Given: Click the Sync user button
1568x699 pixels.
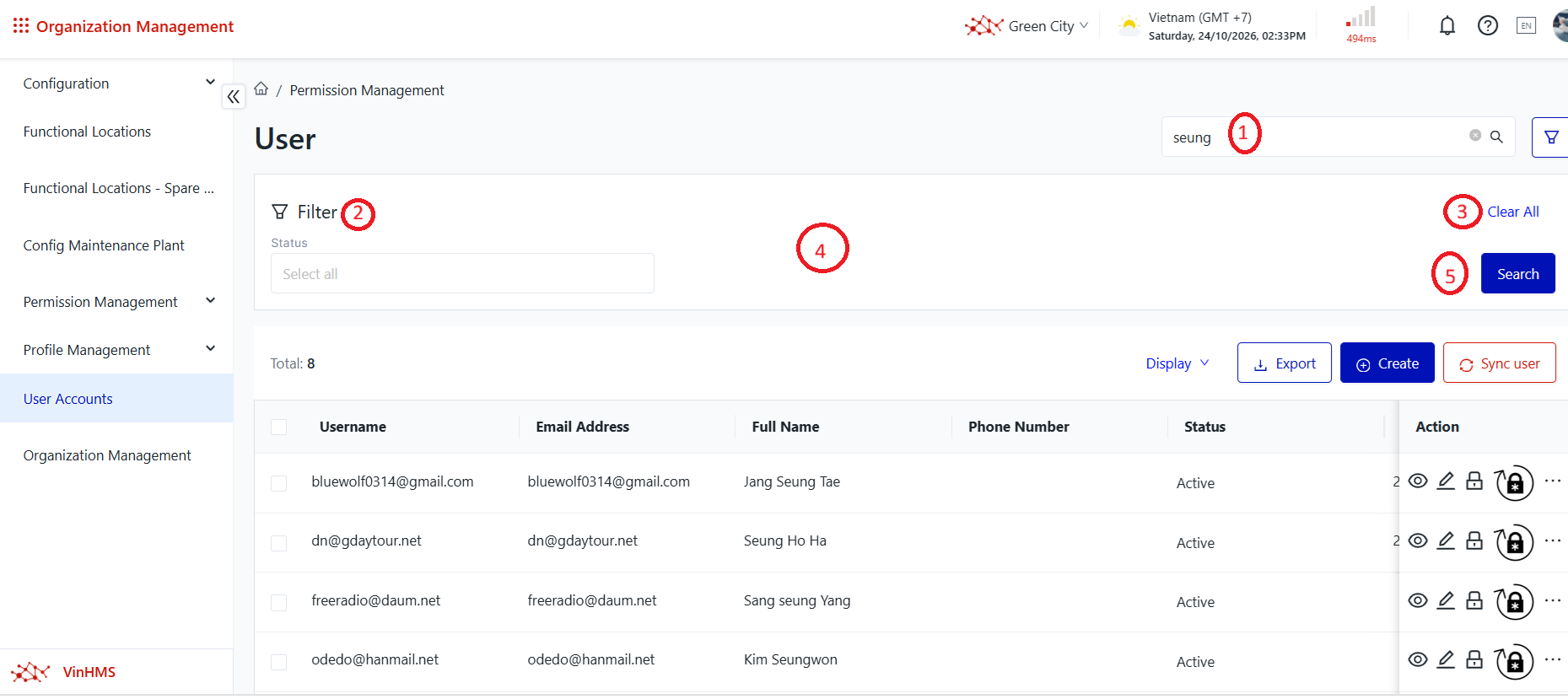Looking at the screenshot, I should [1500, 363].
